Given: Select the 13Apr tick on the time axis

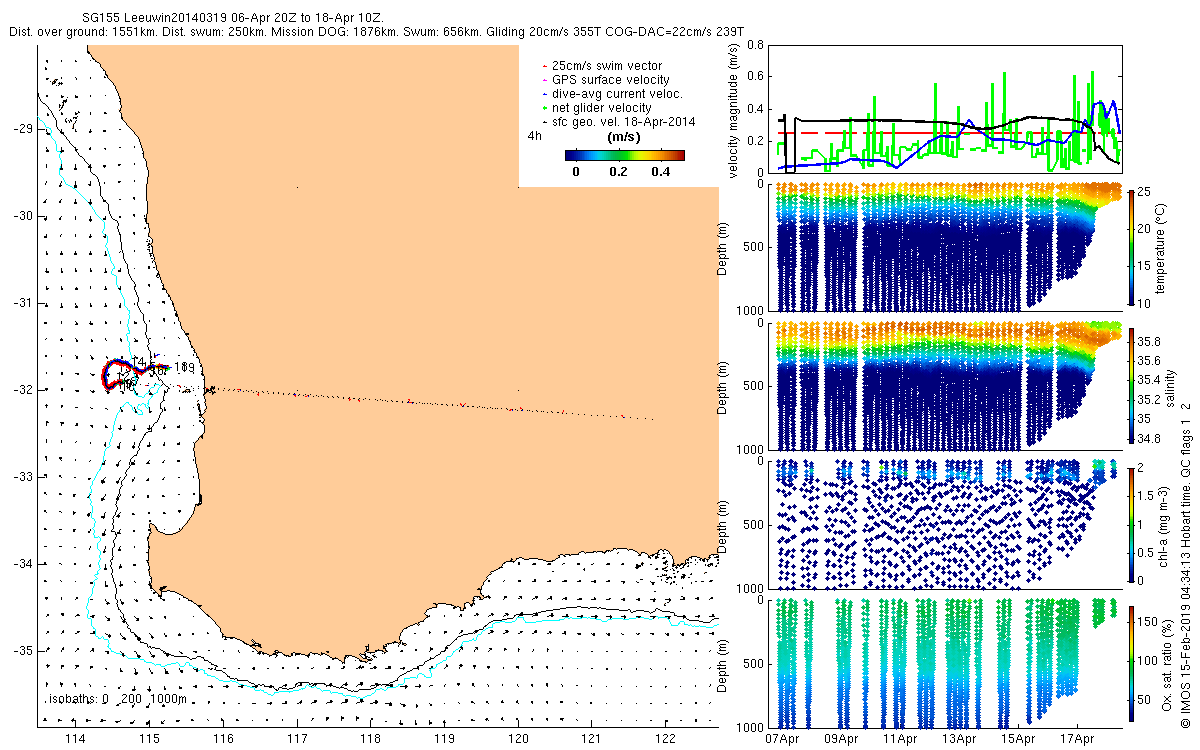Looking at the screenshot, I should tap(959, 740).
